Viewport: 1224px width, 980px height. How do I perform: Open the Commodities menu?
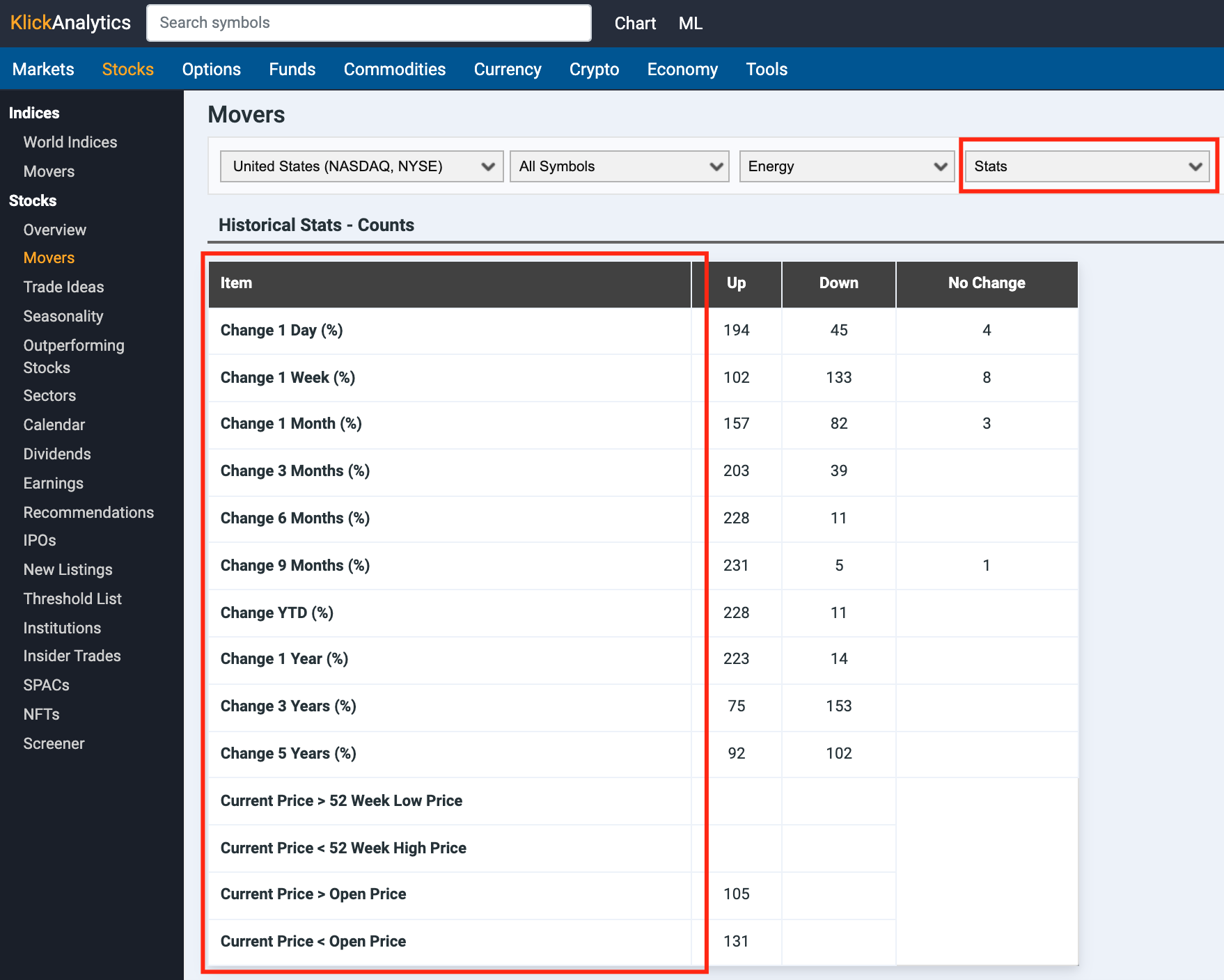click(395, 69)
